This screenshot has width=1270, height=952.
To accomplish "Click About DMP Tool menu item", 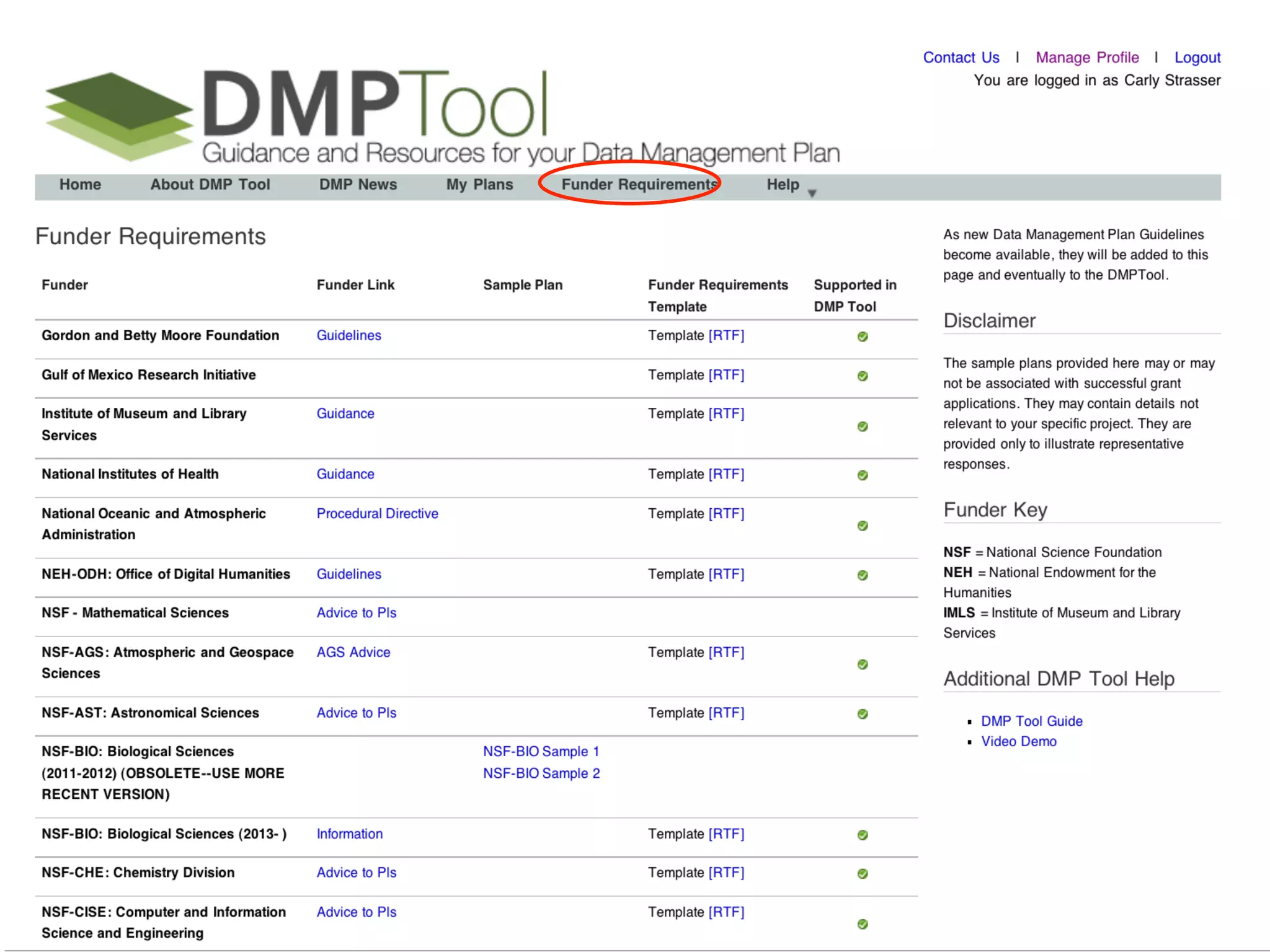I will [210, 185].
